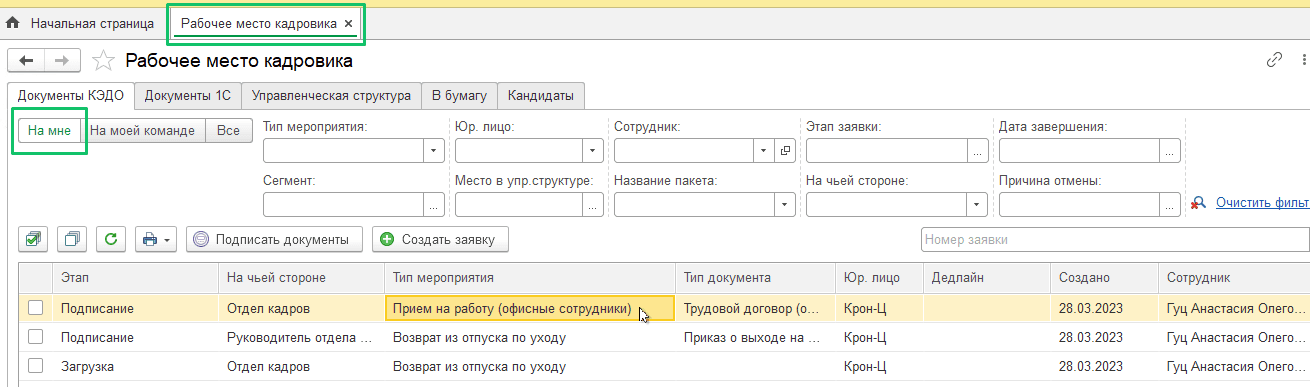This screenshot has width=1310, height=387.
Task: Open the Сотрудник selection icon button
Action: click(x=784, y=150)
